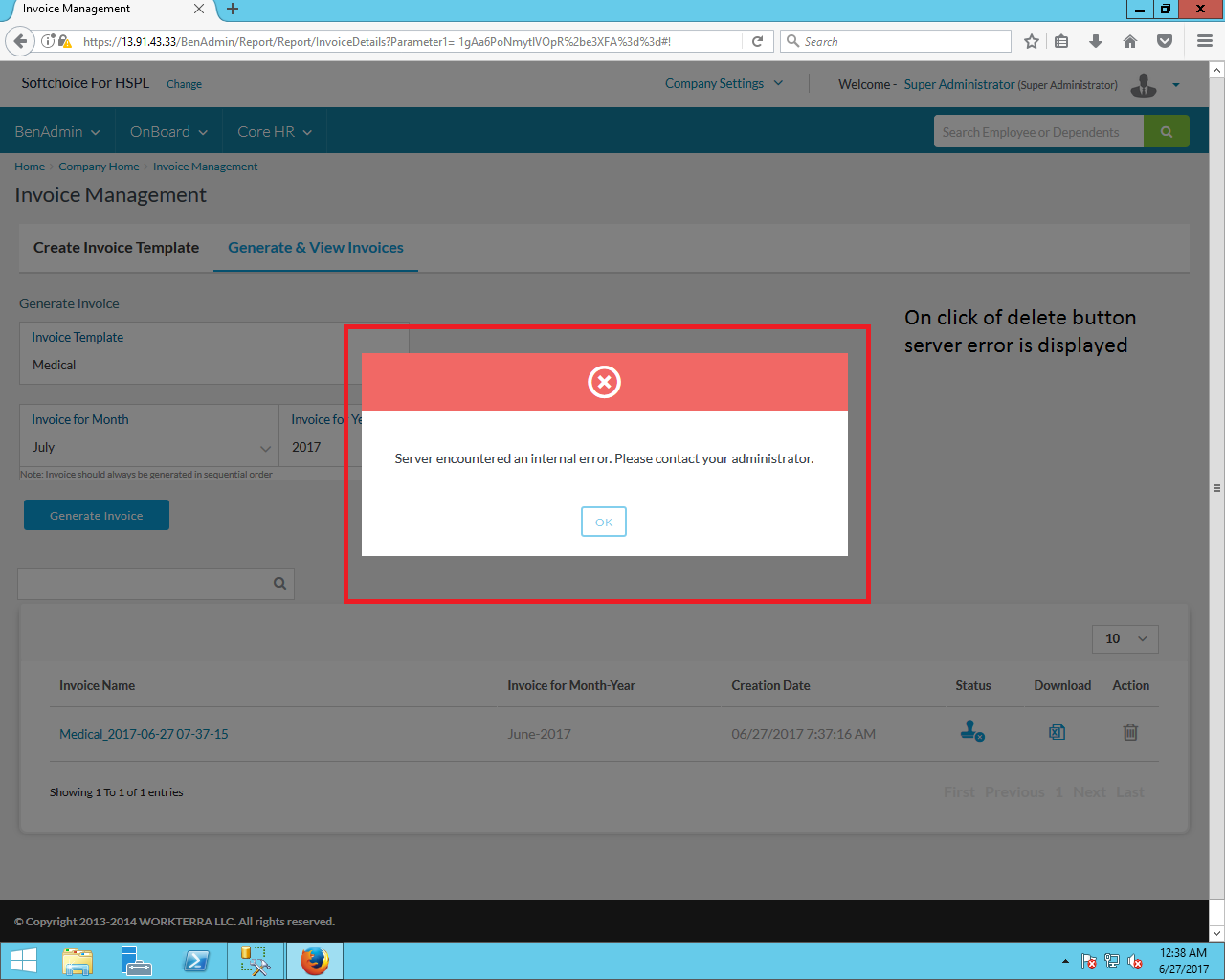
Task: Click the invoice status stamp icon
Action: pyautogui.click(x=972, y=731)
